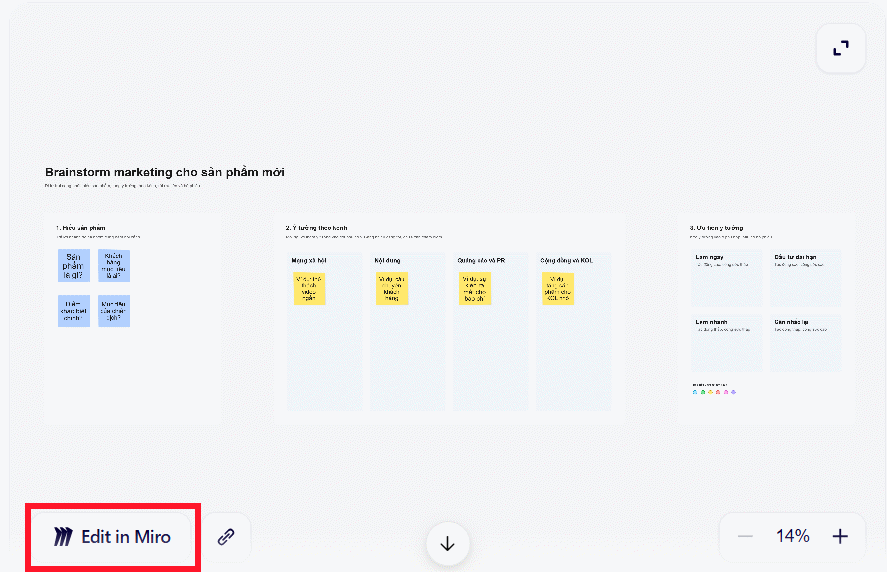Select the blue "Điểm khác biệt" sticky note
The image size is (887, 572).
74,311
